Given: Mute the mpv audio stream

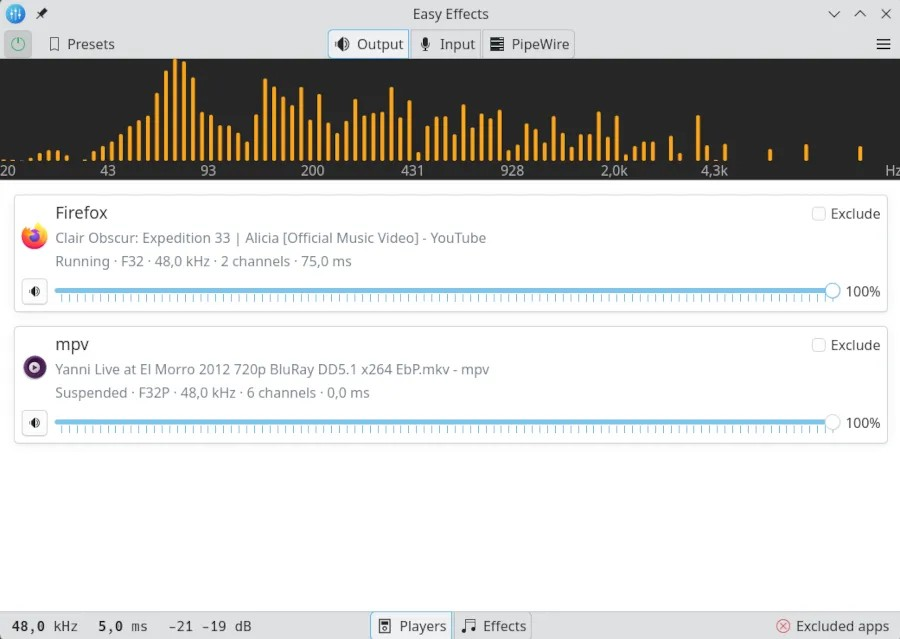Looking at the screenshot, I should 34,422.
